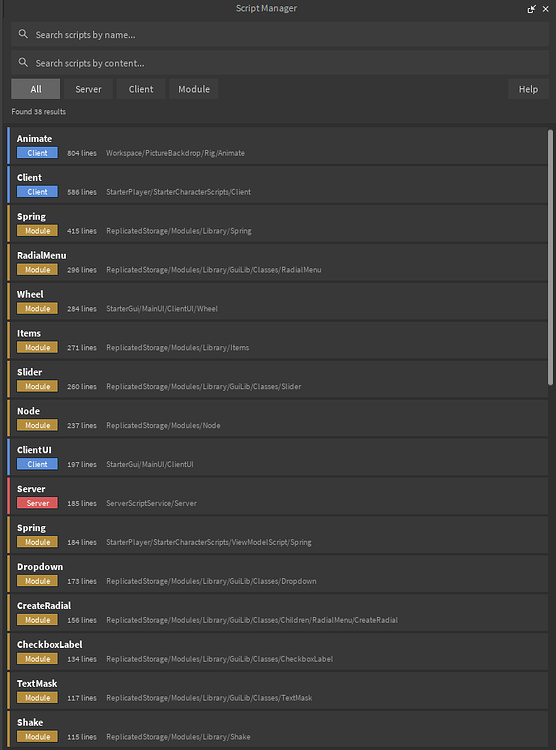
Task: Open the 184-line Spring module title
Action: [x=31, y=528]
